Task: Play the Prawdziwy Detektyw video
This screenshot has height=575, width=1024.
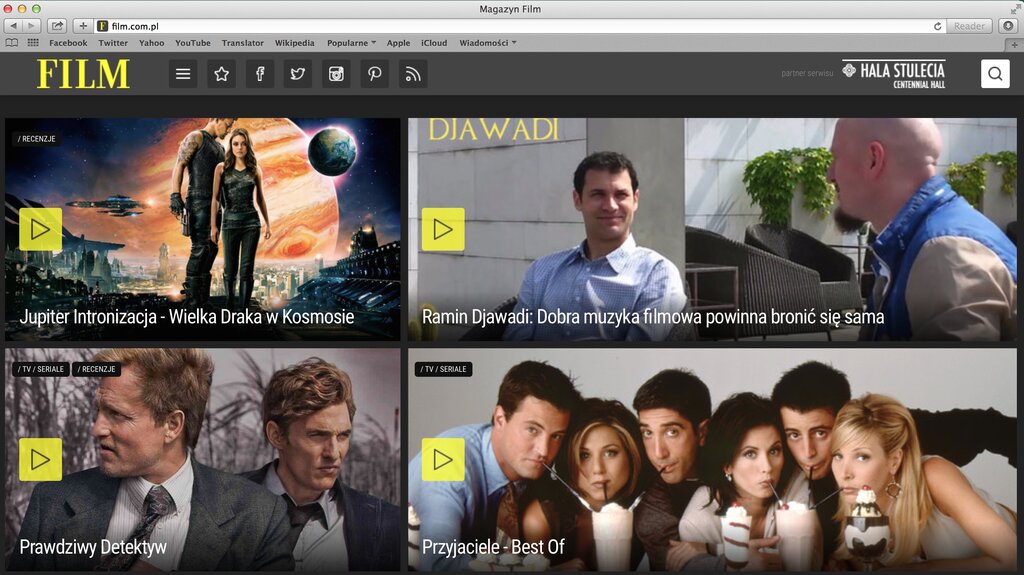Action: click(x=40, y=459)
